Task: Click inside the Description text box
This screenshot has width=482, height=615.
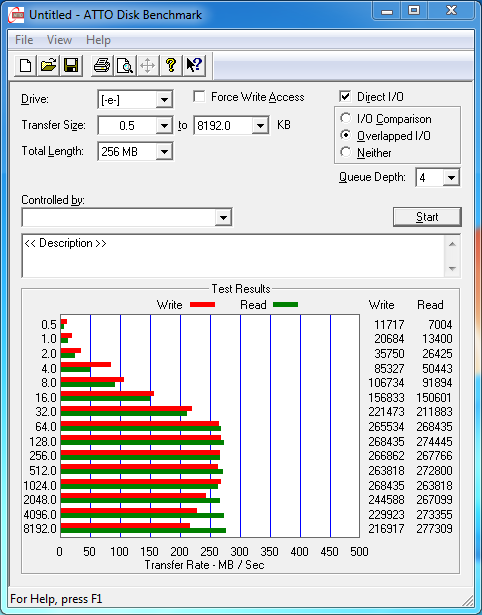Action: [x=233, y=256]
